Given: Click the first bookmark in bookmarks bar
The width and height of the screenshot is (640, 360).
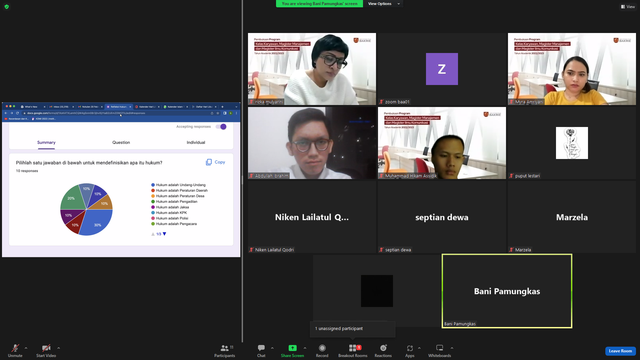Looking at the screenshot, I should (x=16, y=119).
